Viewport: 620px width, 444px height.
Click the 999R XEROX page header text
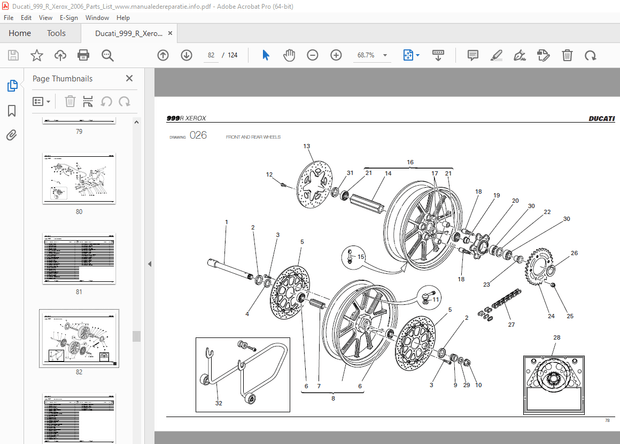186,118
